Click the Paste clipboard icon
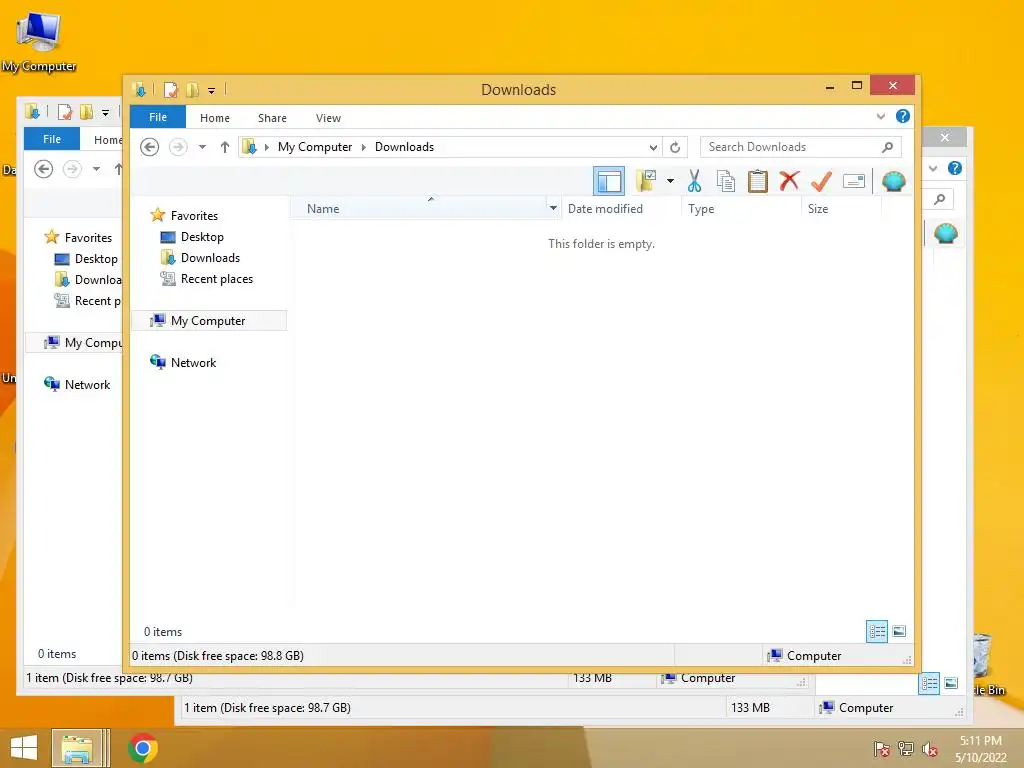The height and width of the screenshot is (768, 1024). pos(758,181)
